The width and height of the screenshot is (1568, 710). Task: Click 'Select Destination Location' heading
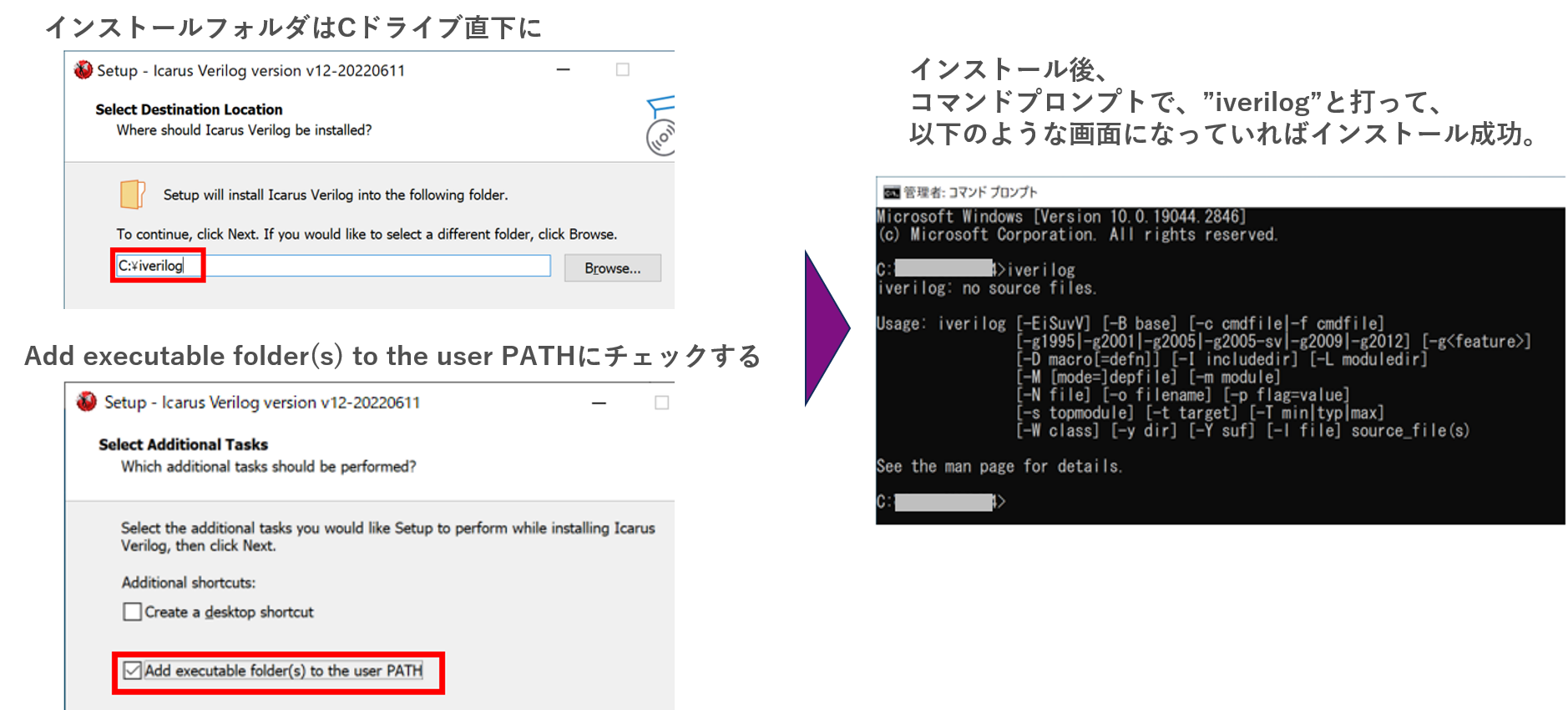tap(189, 109)
